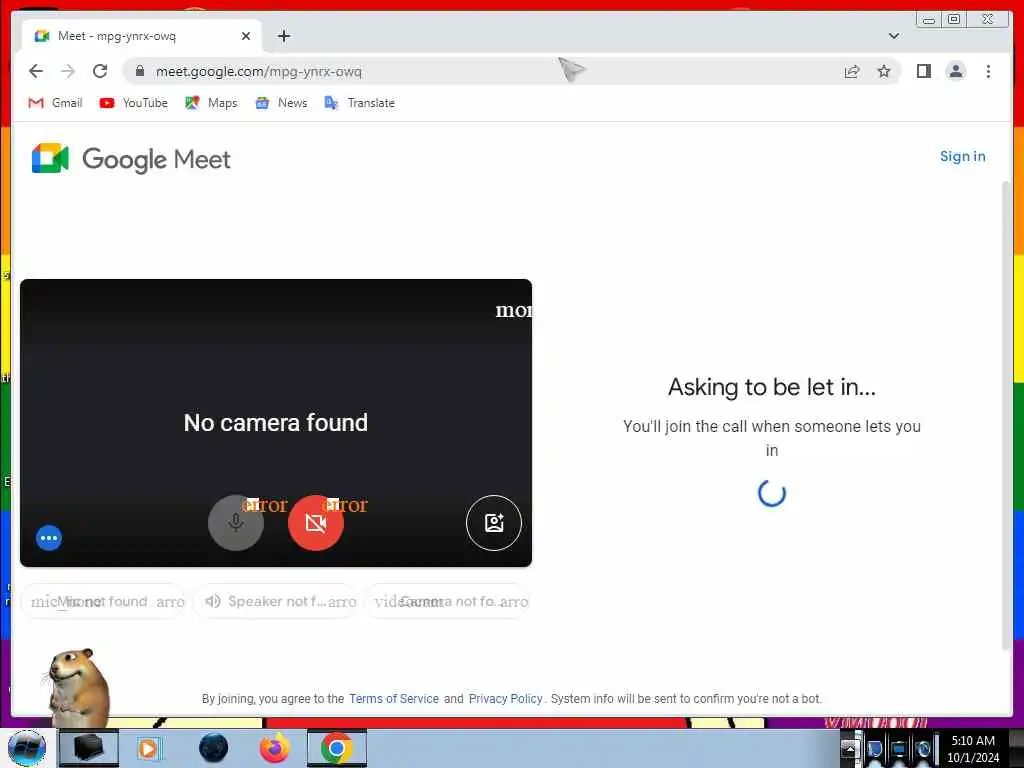The height and width of the screenshot is (768, 1024).
Task: Click the Google Meet logo
Action: click(x=131, y=159)
